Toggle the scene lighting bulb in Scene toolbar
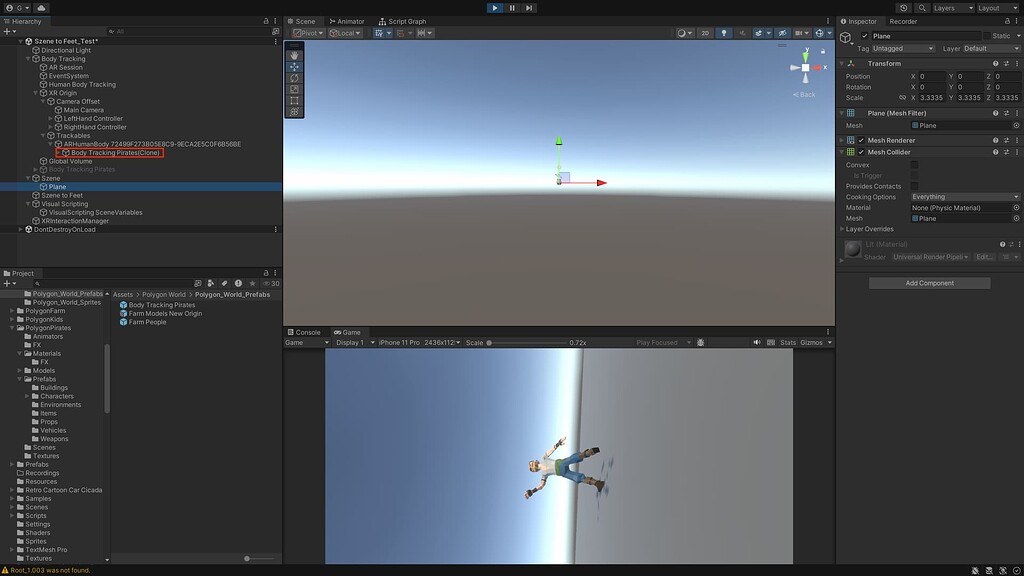1024x576 pixels. coord(724,32)
